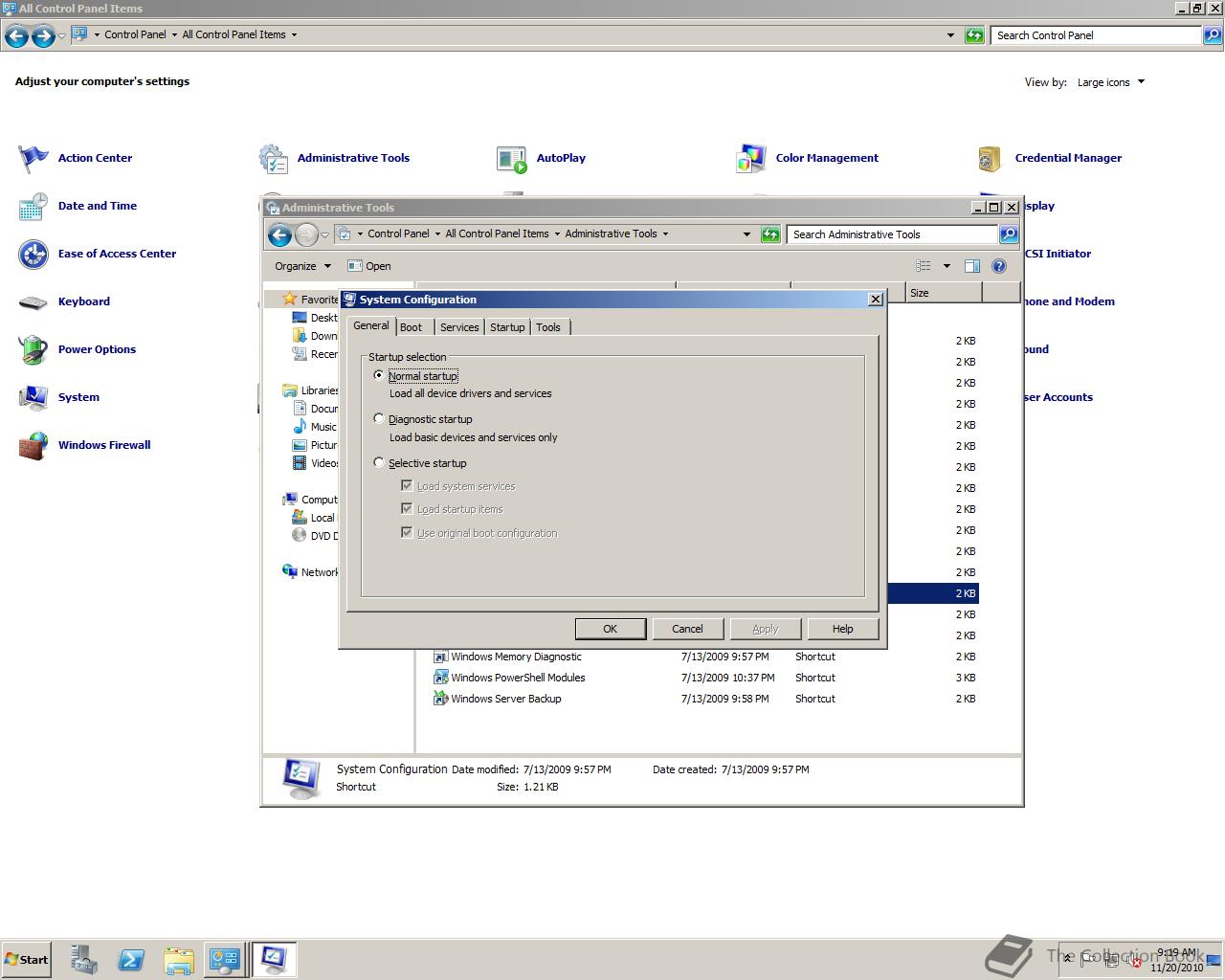Expand Control Panel address history dropdown
Screen dimensions: 1225x980
[x=950, y=35]
